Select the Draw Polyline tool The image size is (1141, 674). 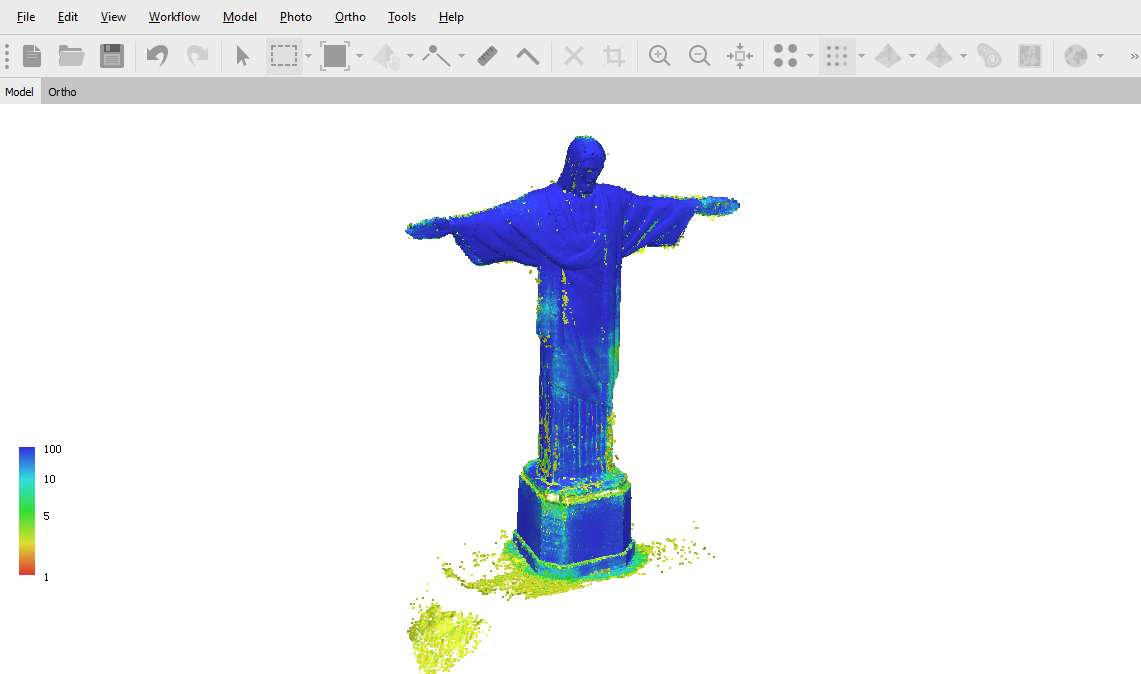[x=437, y=56]
